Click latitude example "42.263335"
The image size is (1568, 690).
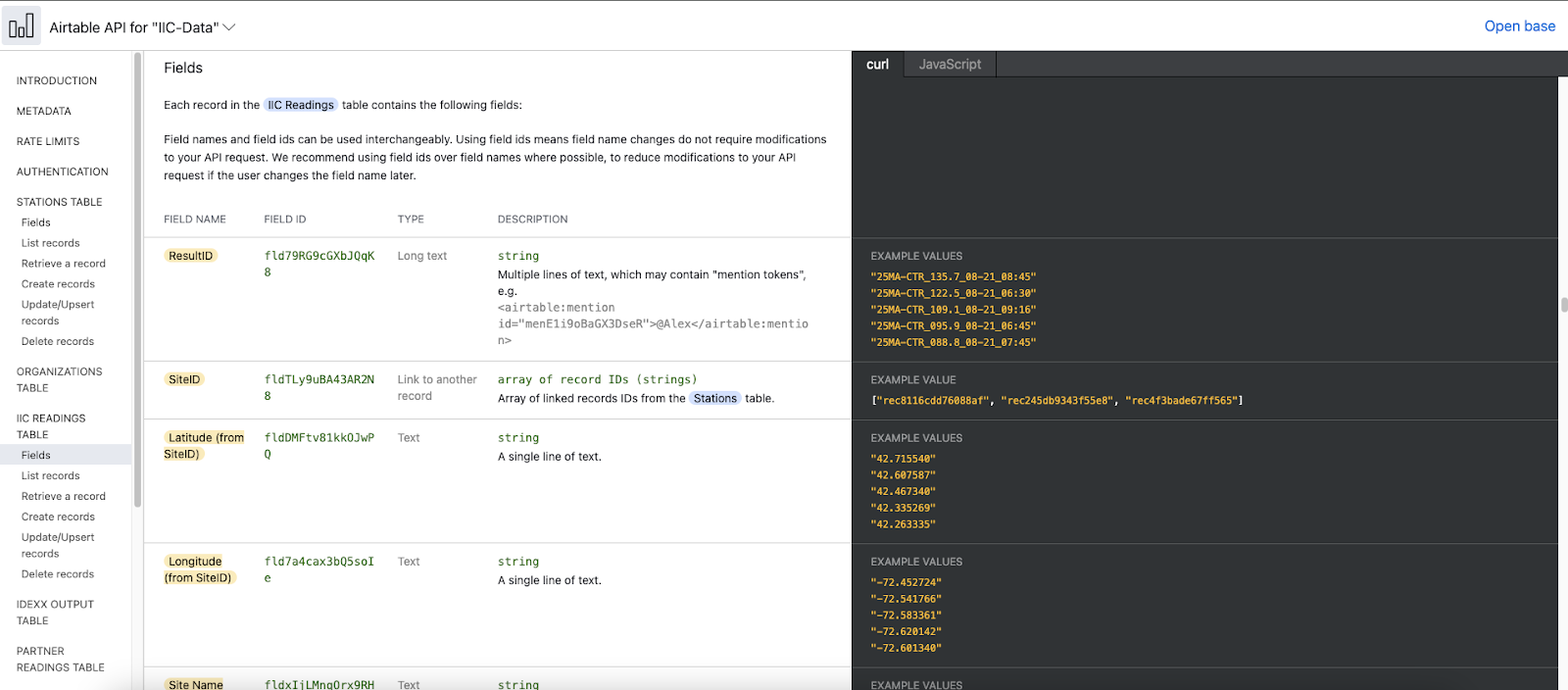(904, 524)
